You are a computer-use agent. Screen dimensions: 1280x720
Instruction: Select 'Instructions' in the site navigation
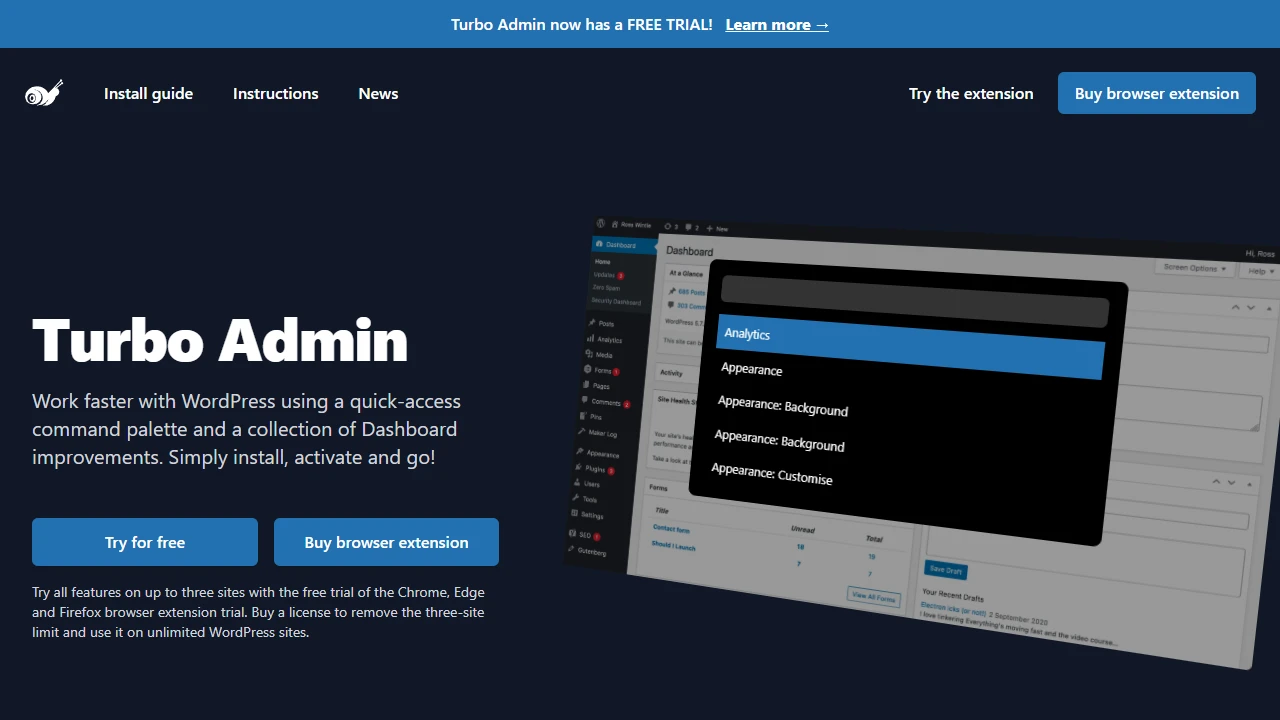pyautogui.click(x=275, y=93)
